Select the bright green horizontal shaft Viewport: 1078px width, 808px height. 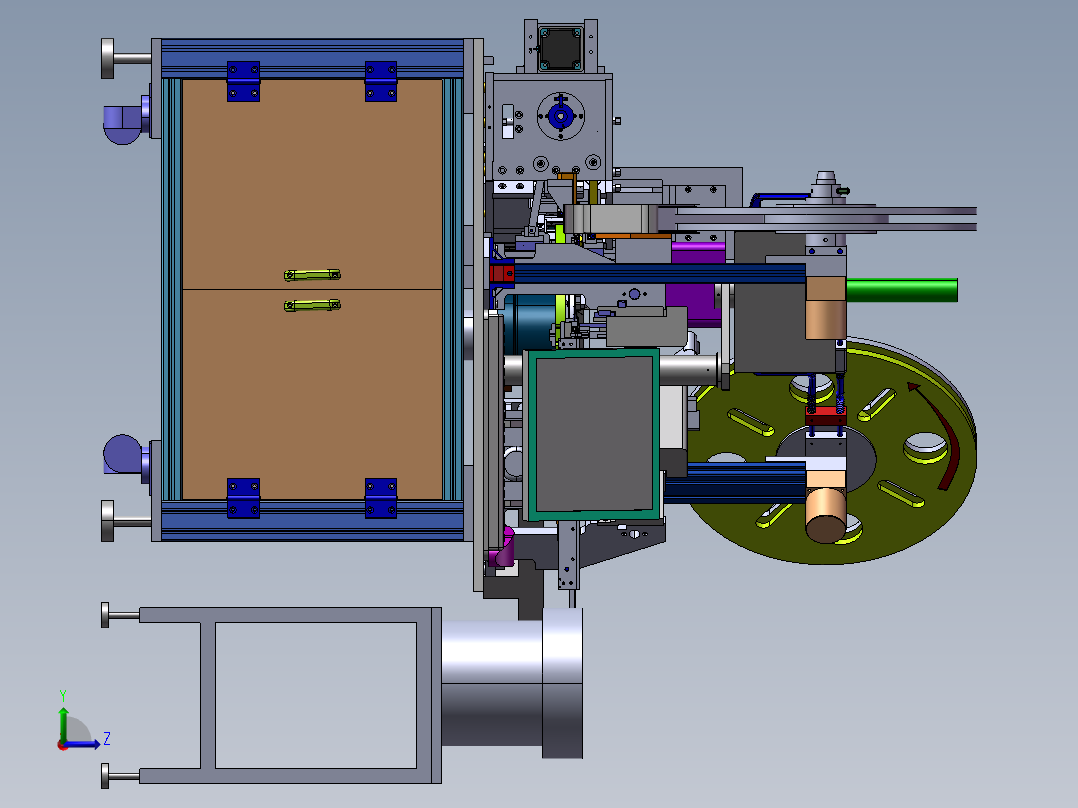pos(901,290)
